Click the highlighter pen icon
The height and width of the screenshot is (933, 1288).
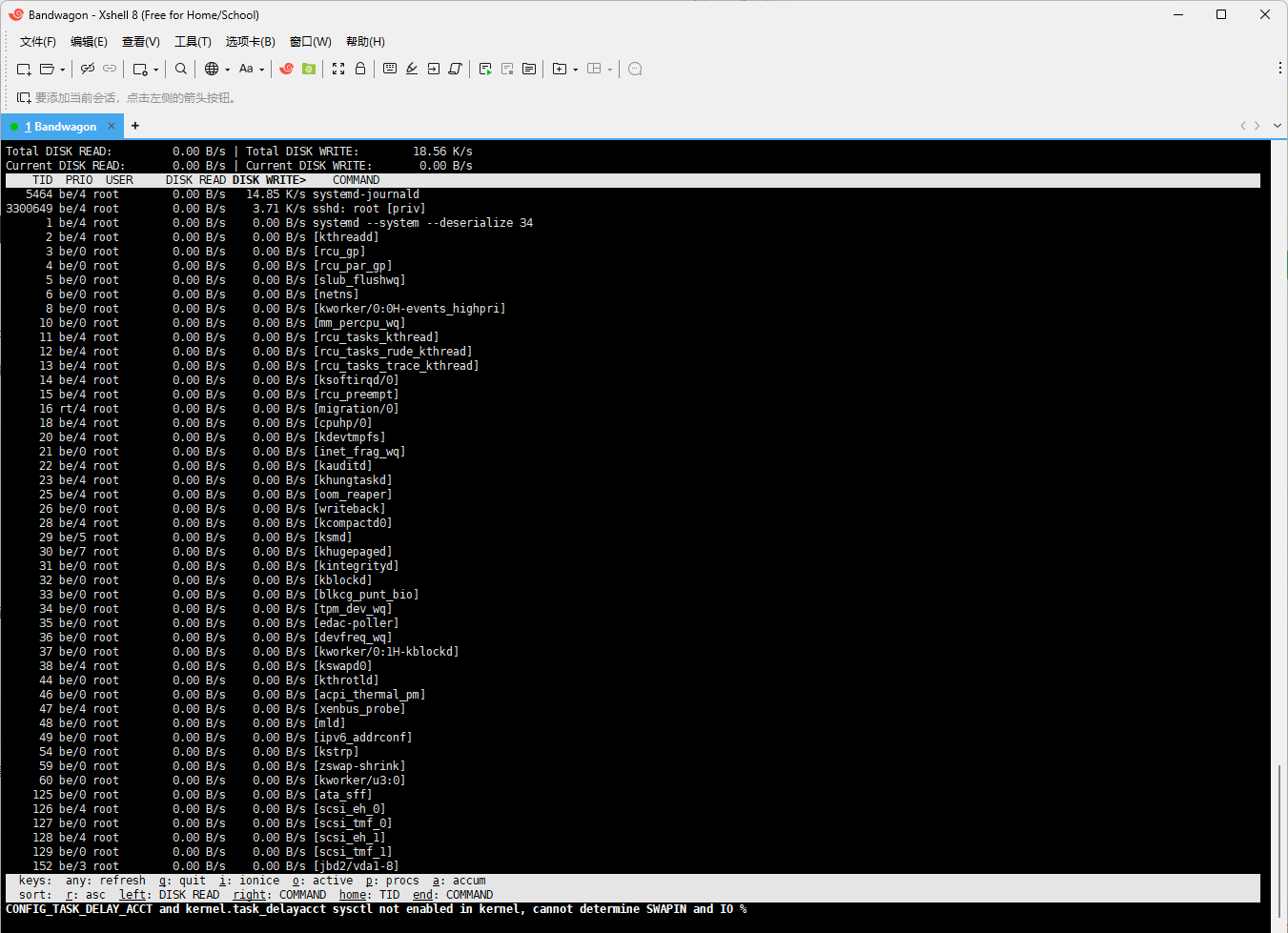pyautogui.click(x=412, y=69)
